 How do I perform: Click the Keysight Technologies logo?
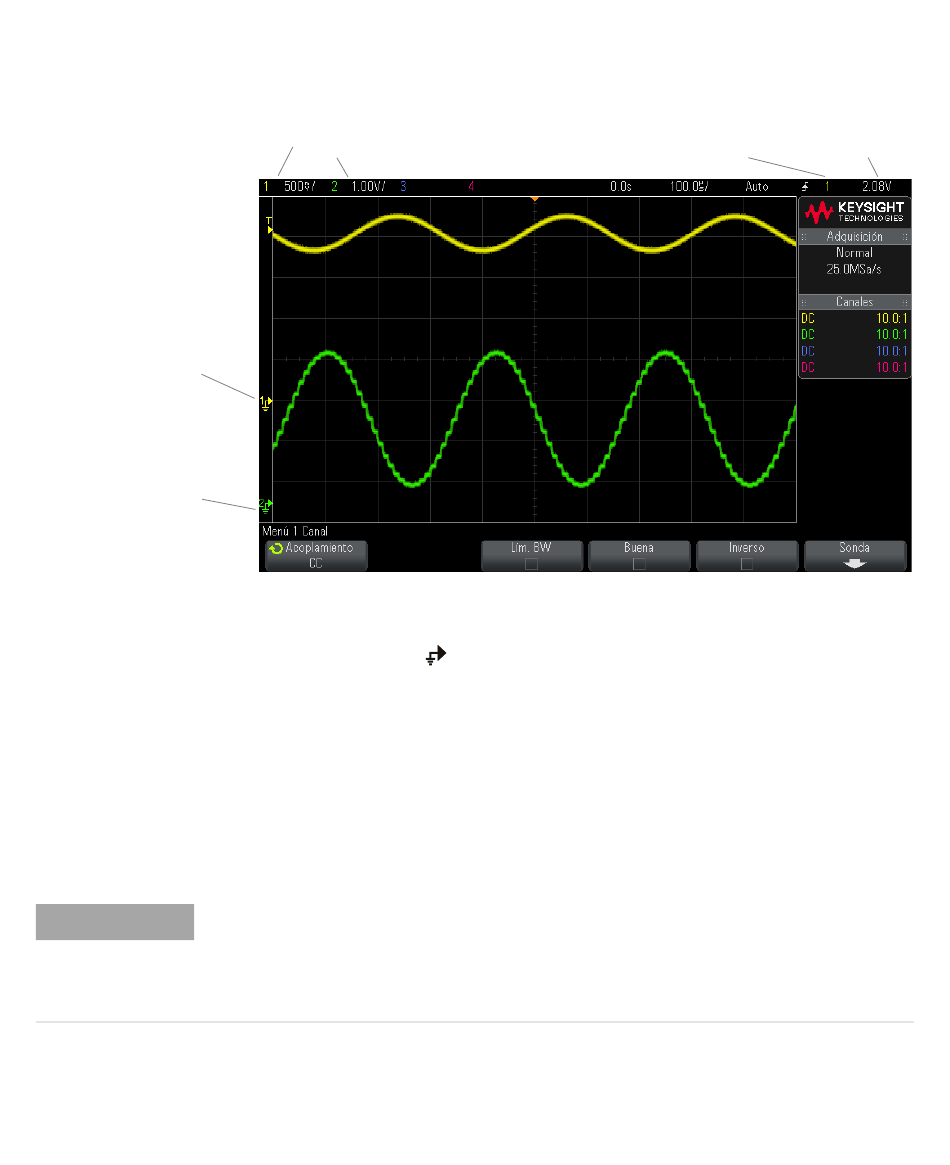pos(854,212)
